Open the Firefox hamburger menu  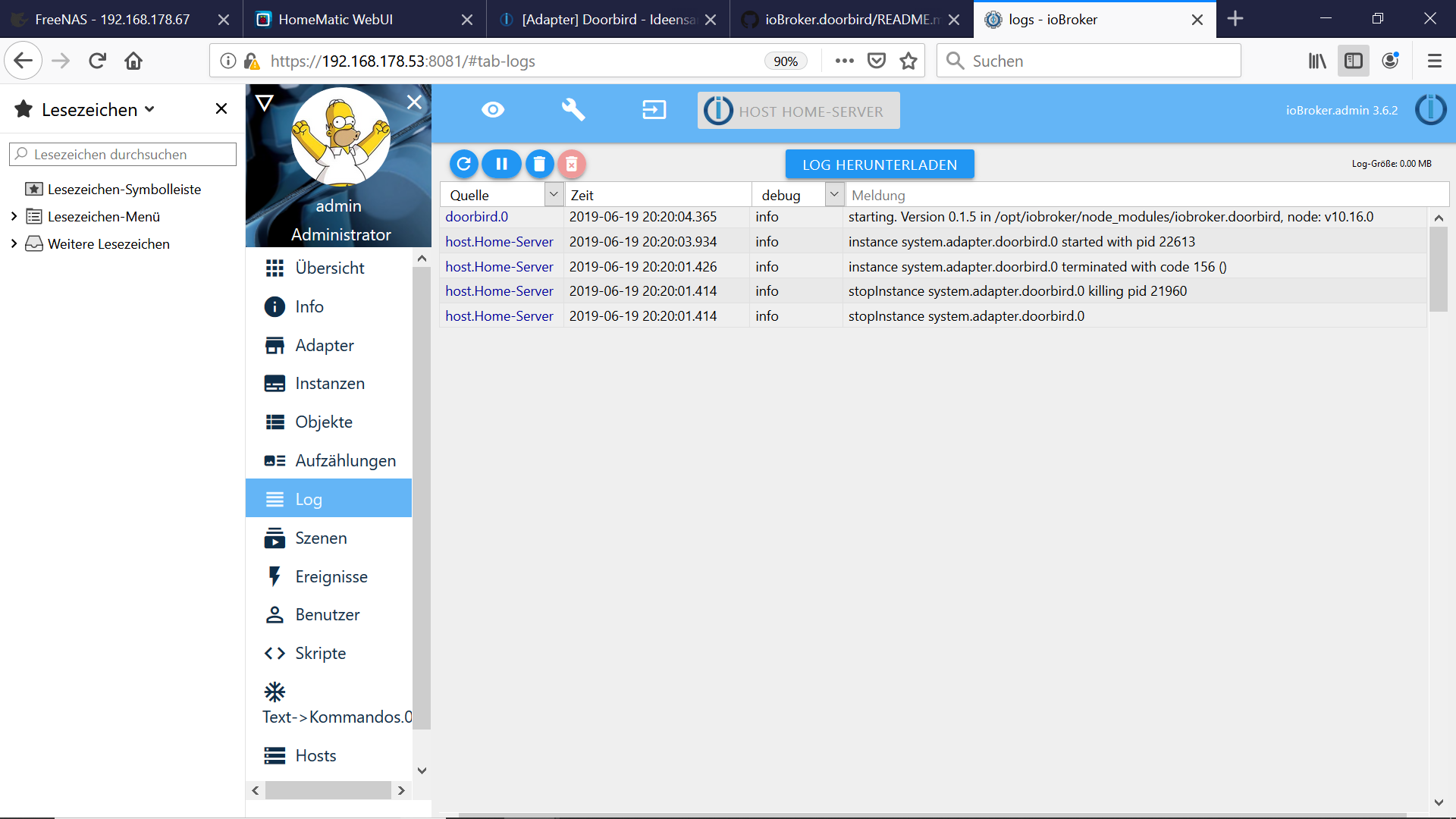1434,61
